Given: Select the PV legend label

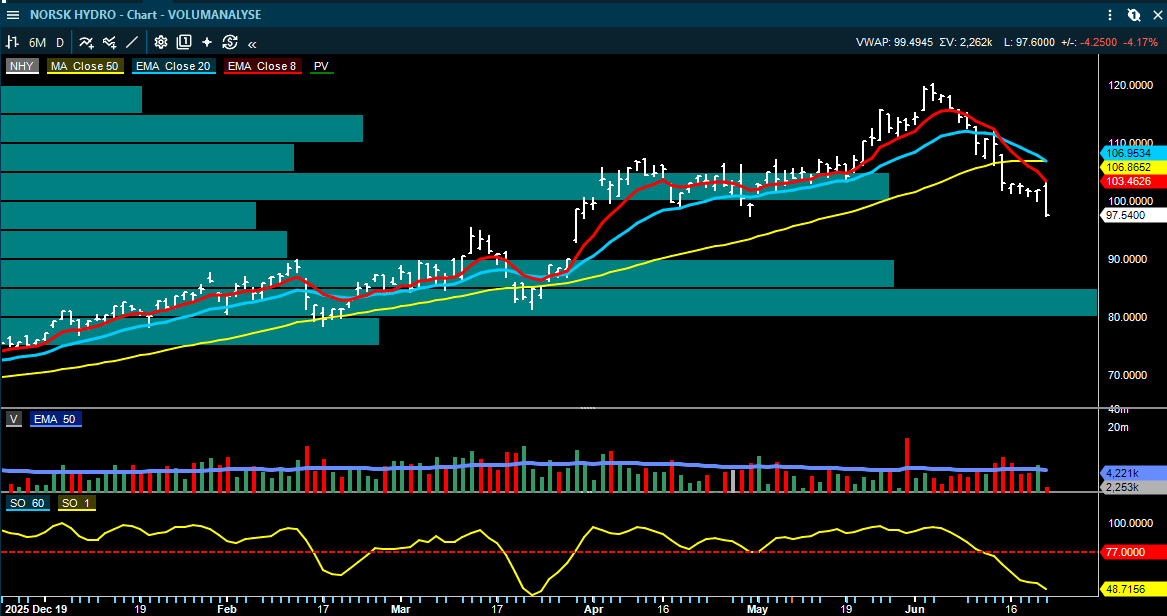Looking at the screenshot, I should [x=322, y=66].
